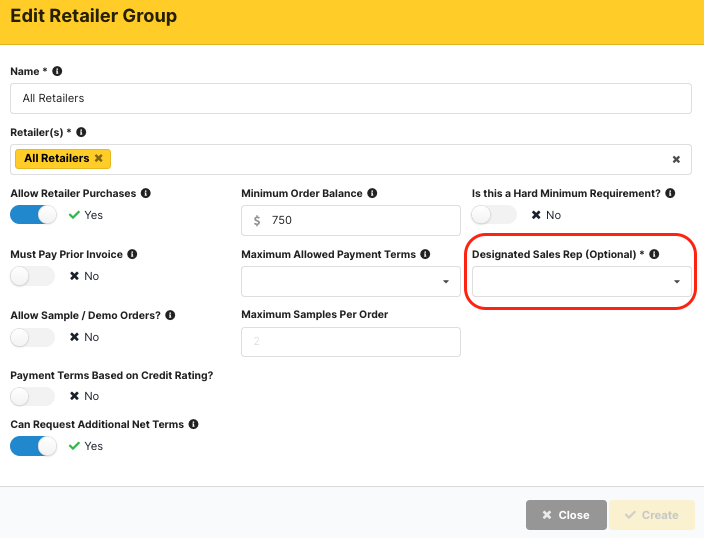Click the info icon beside Retailer(s) label
The image size is (704, 538).
[x=80, y=132]
